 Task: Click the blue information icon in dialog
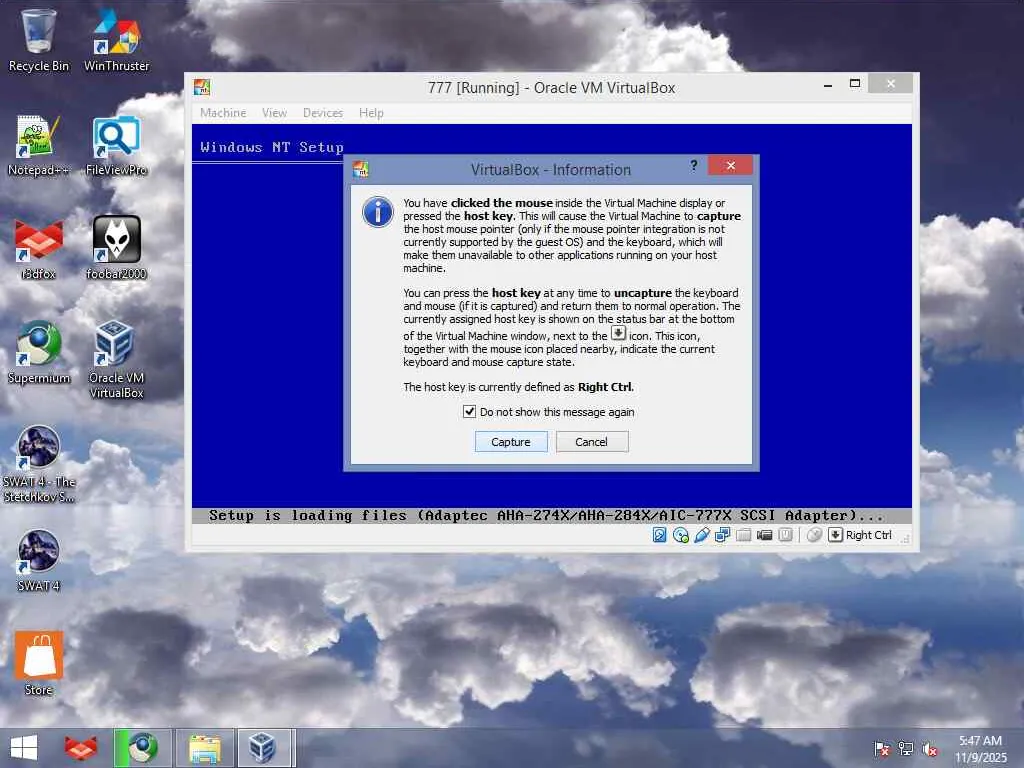pos(377,212)
